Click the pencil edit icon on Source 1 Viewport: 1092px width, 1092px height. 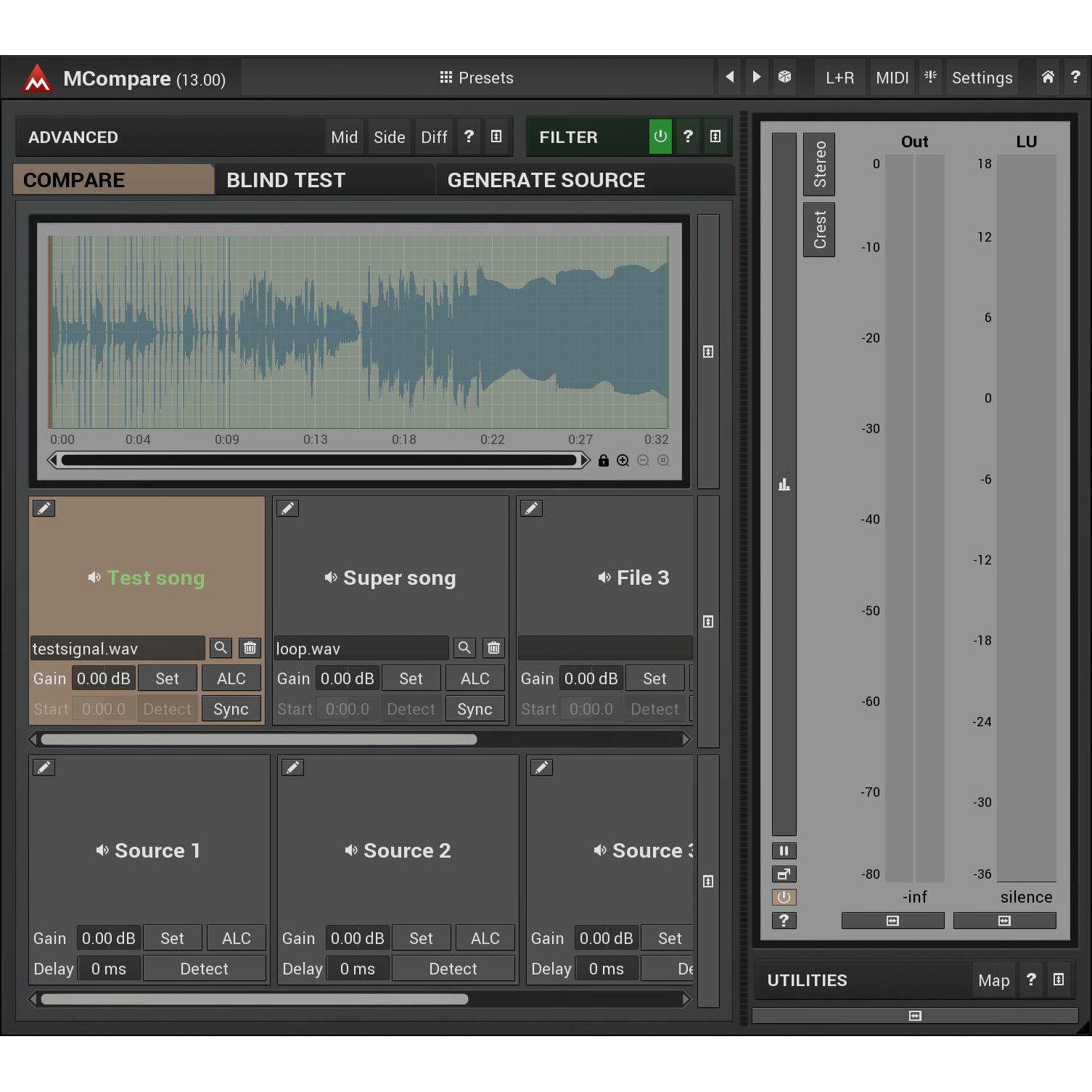[44, 768]
